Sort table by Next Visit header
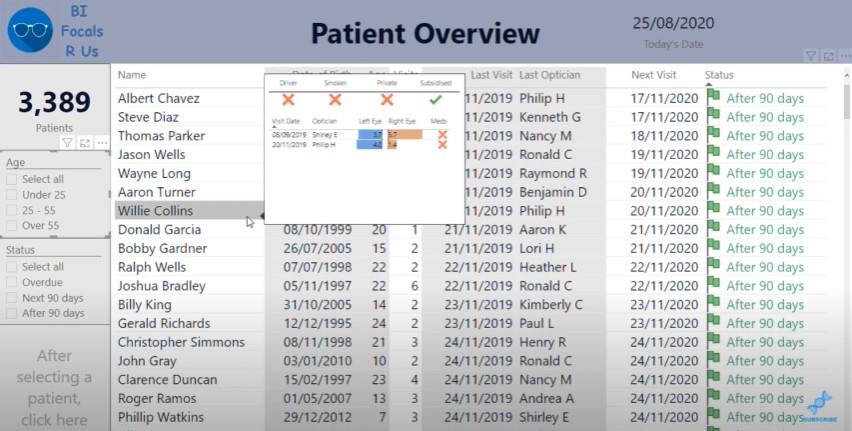This screenshot has width=852, height=431. click(x=654, y=75)
